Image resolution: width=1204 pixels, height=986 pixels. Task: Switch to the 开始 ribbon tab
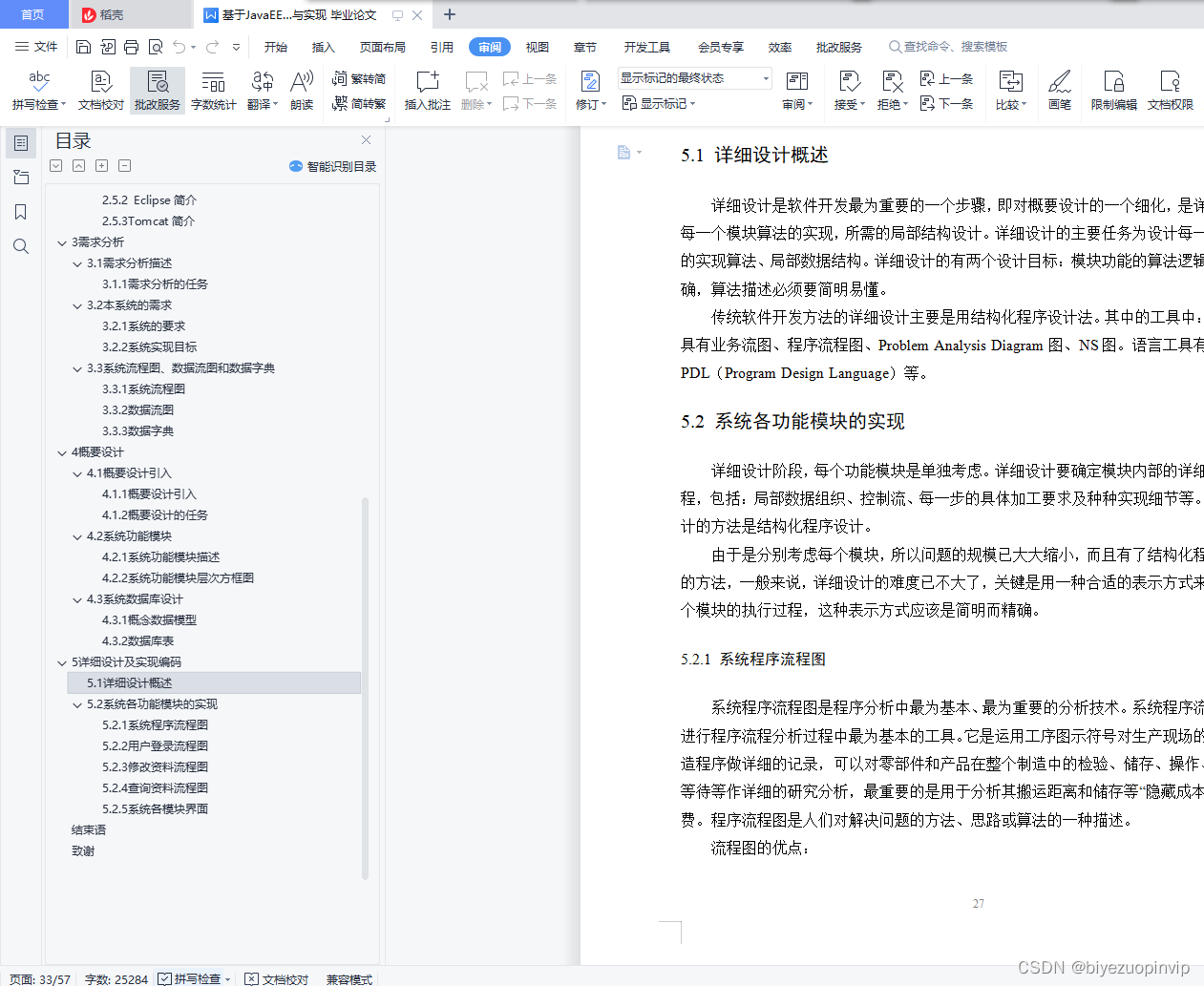(x=276, y=47)
